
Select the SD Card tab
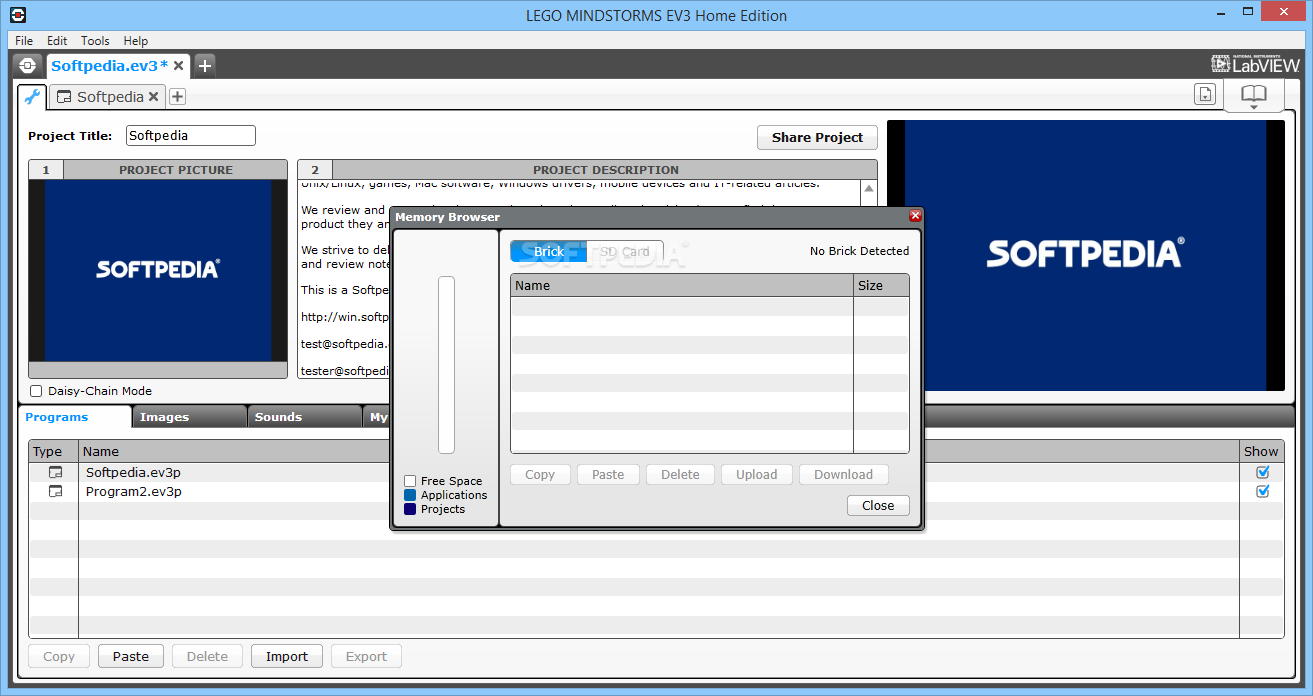[x=625, y=252]
